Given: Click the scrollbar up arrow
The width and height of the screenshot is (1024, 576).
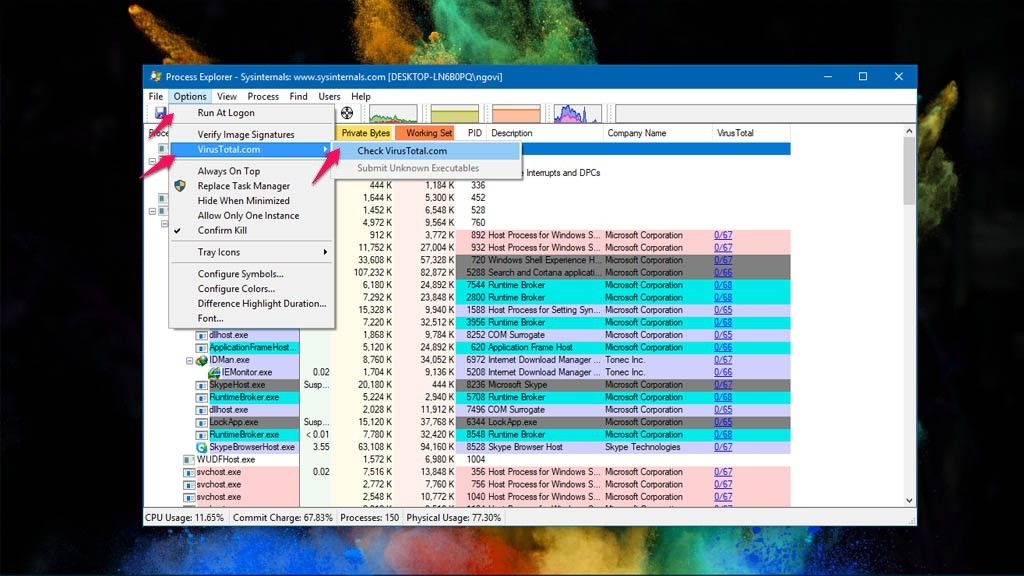Looking at the screenshot, I should [909, 131].
